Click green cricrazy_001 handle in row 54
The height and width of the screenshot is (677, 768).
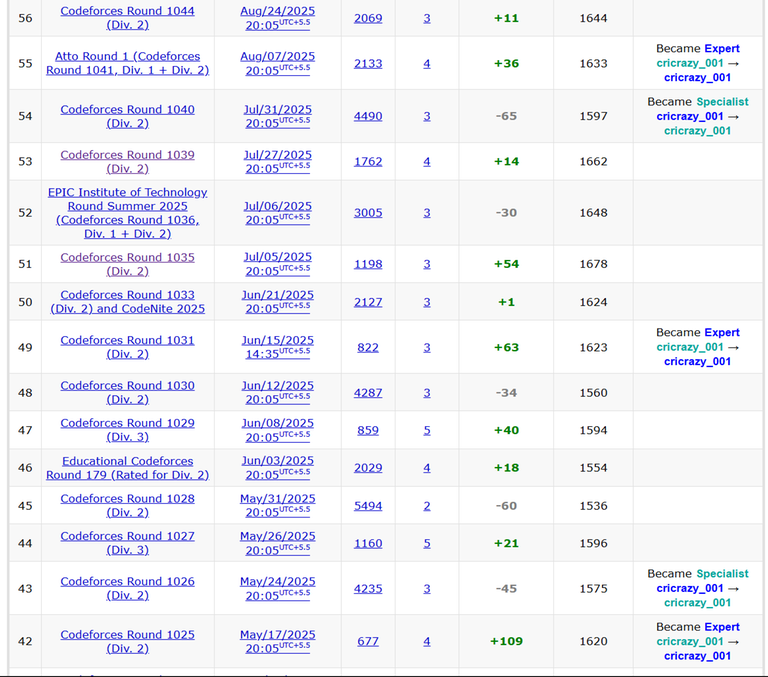coord(697,131)
